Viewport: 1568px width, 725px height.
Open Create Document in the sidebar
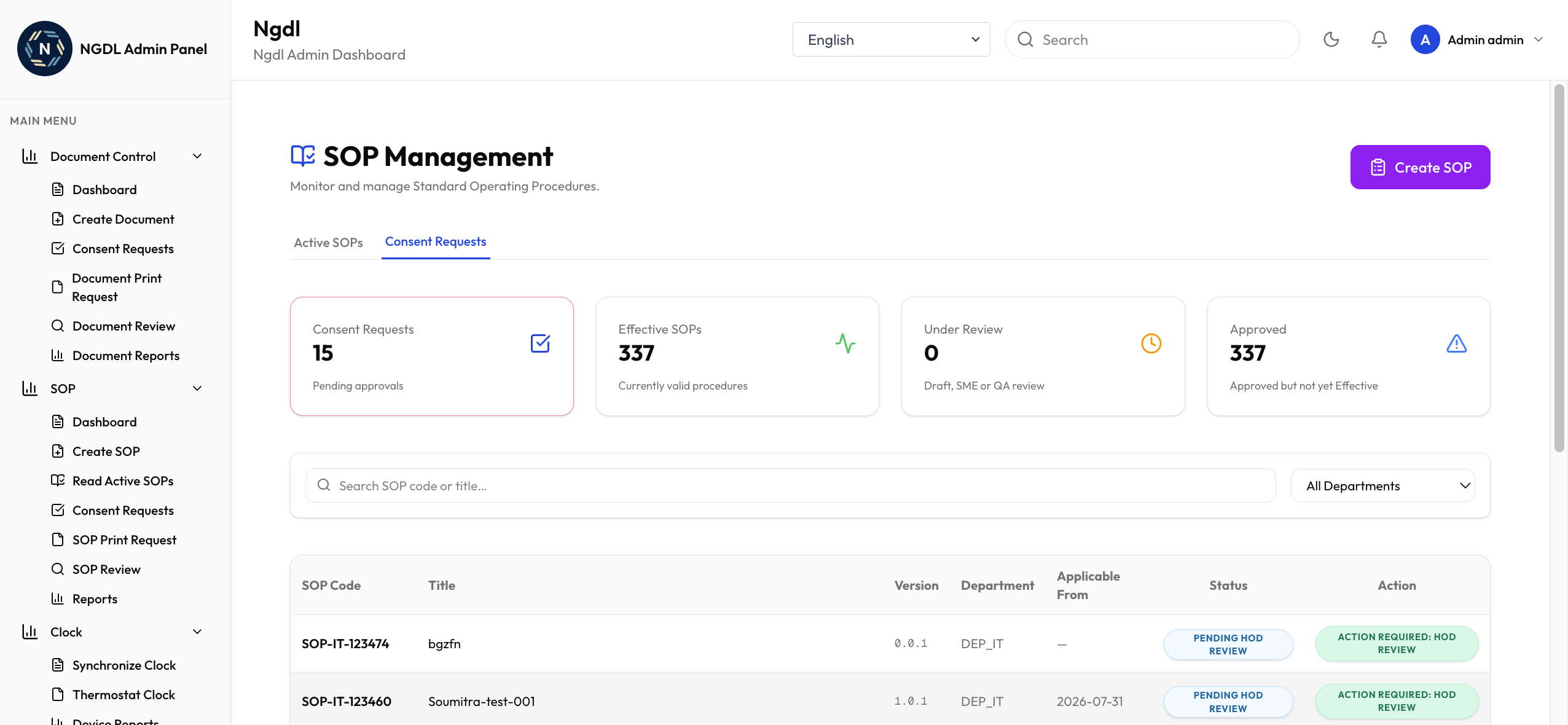(123, 219)
